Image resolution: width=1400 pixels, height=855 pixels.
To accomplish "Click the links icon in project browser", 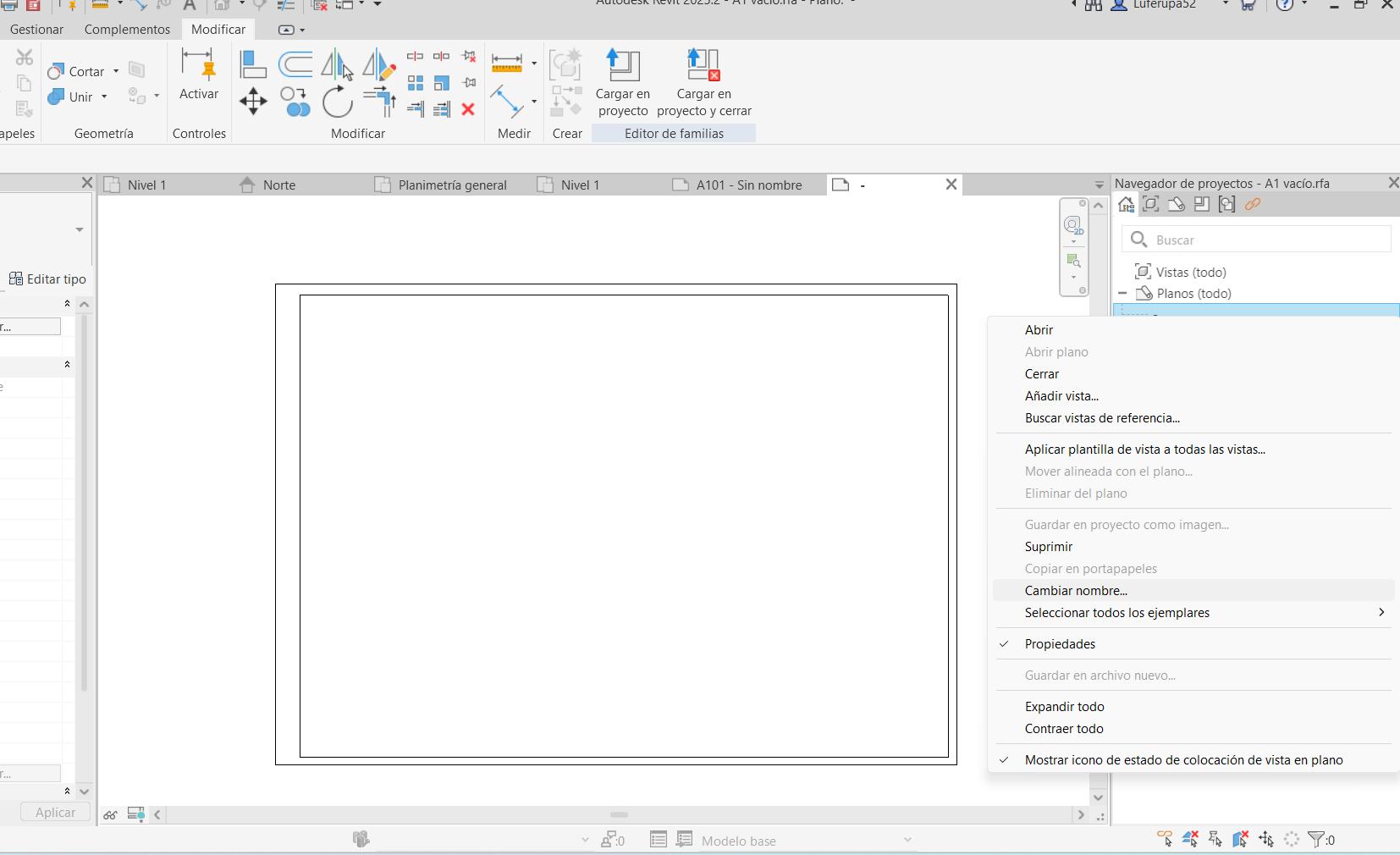I will (x=1253, y=204).
